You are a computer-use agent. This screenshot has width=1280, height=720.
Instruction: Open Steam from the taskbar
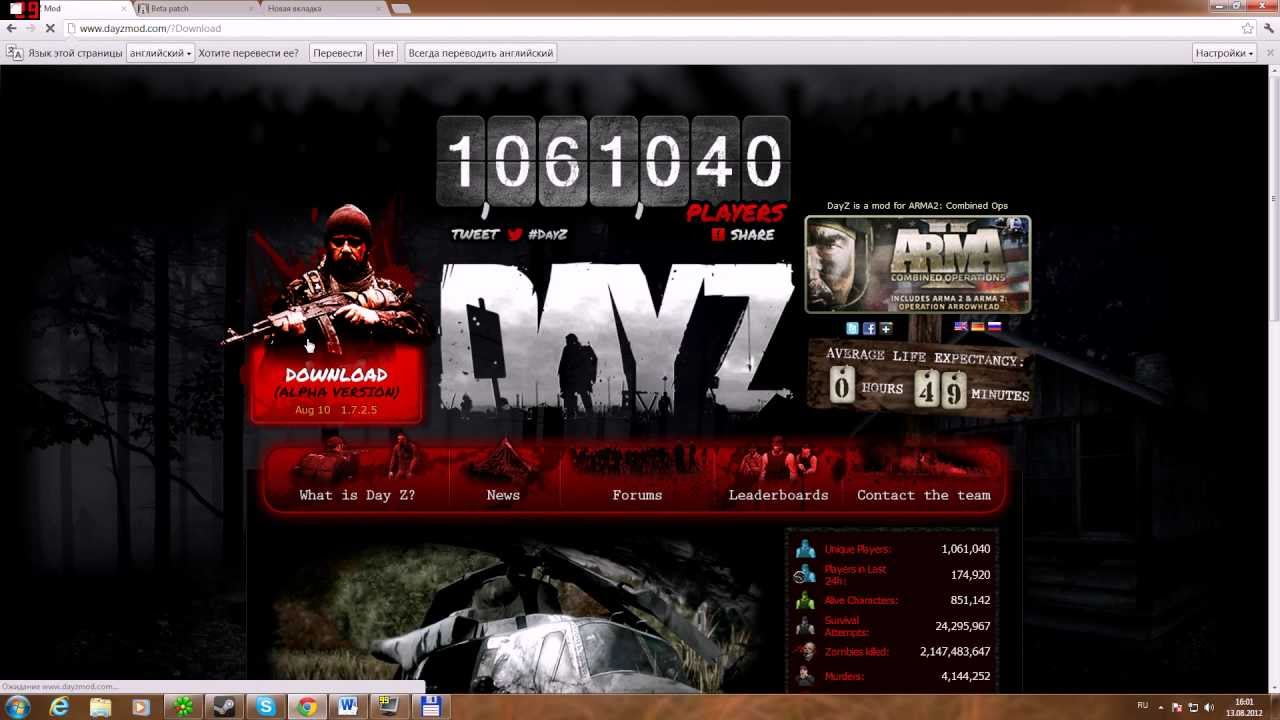tap(224, 706)
